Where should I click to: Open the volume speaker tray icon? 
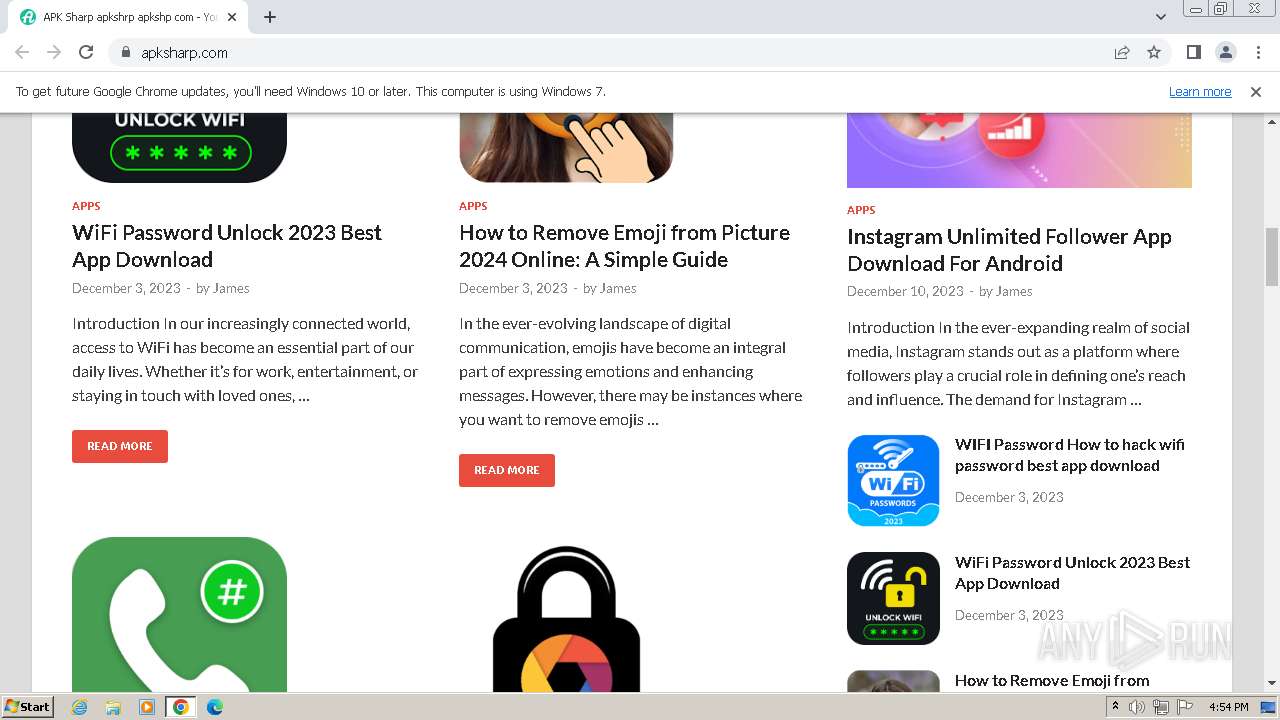tap(1137, 707)
